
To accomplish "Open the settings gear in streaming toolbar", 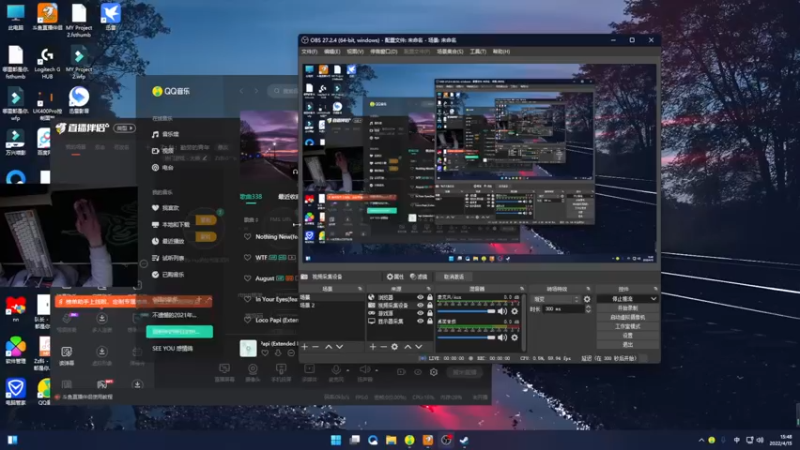I will tap(434, 372).
